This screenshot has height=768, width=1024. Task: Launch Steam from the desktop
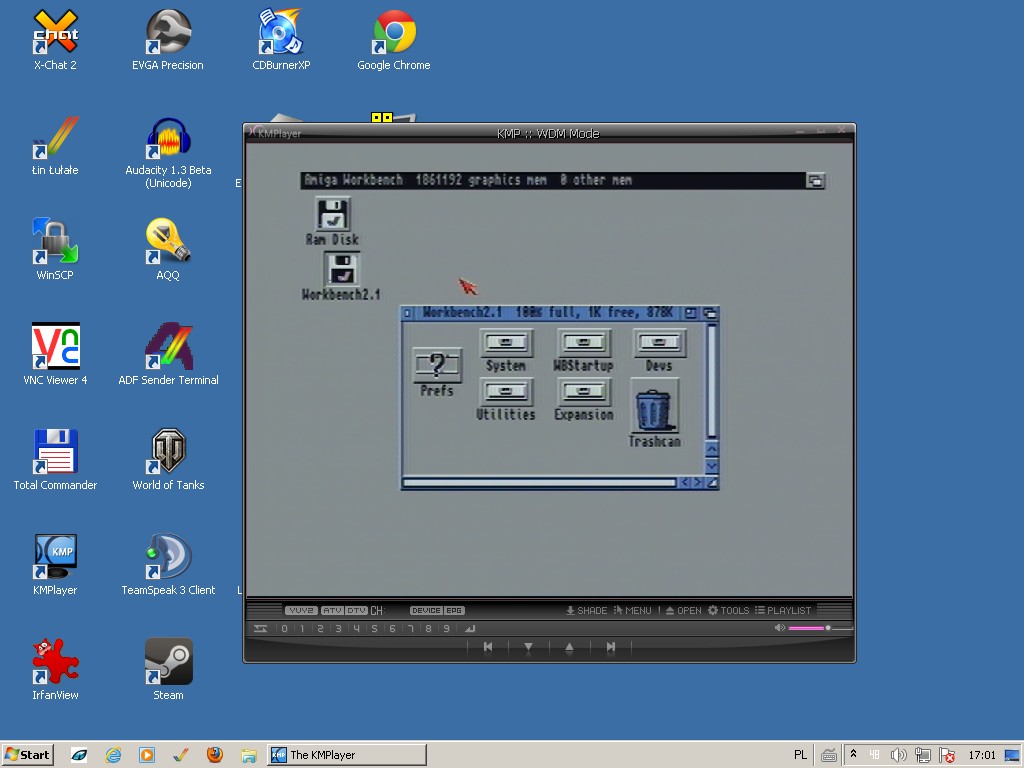[x=168, y=670]
